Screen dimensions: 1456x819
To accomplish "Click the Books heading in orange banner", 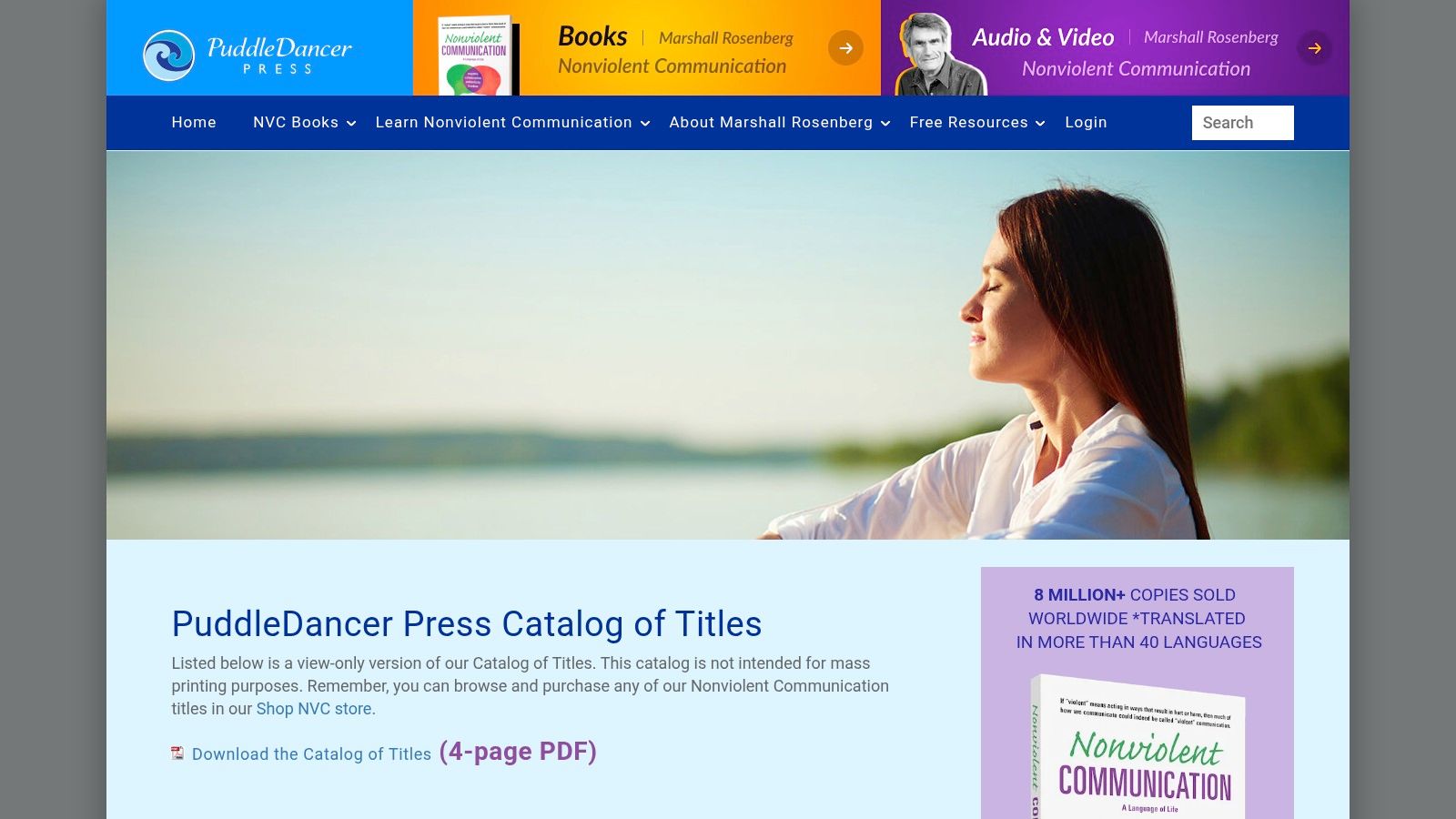I will (592, 36).
